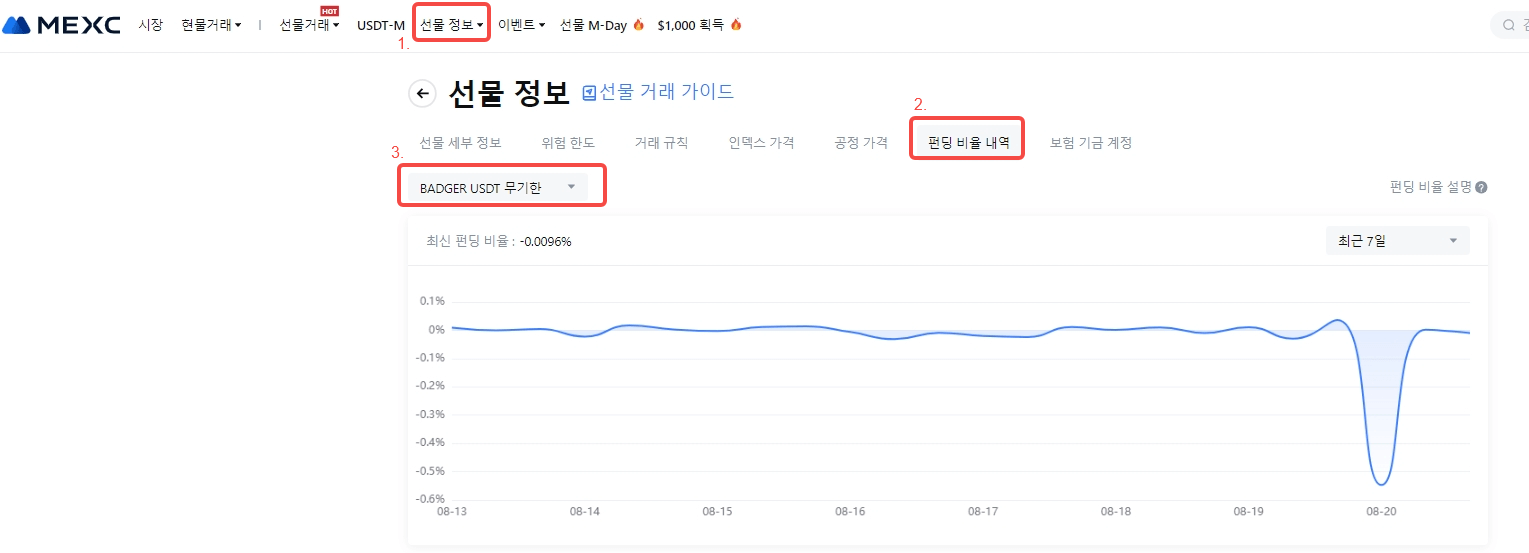Click the back arrow icon
This screenshot has height=553, width=1529.
click(x=422, y=93)
